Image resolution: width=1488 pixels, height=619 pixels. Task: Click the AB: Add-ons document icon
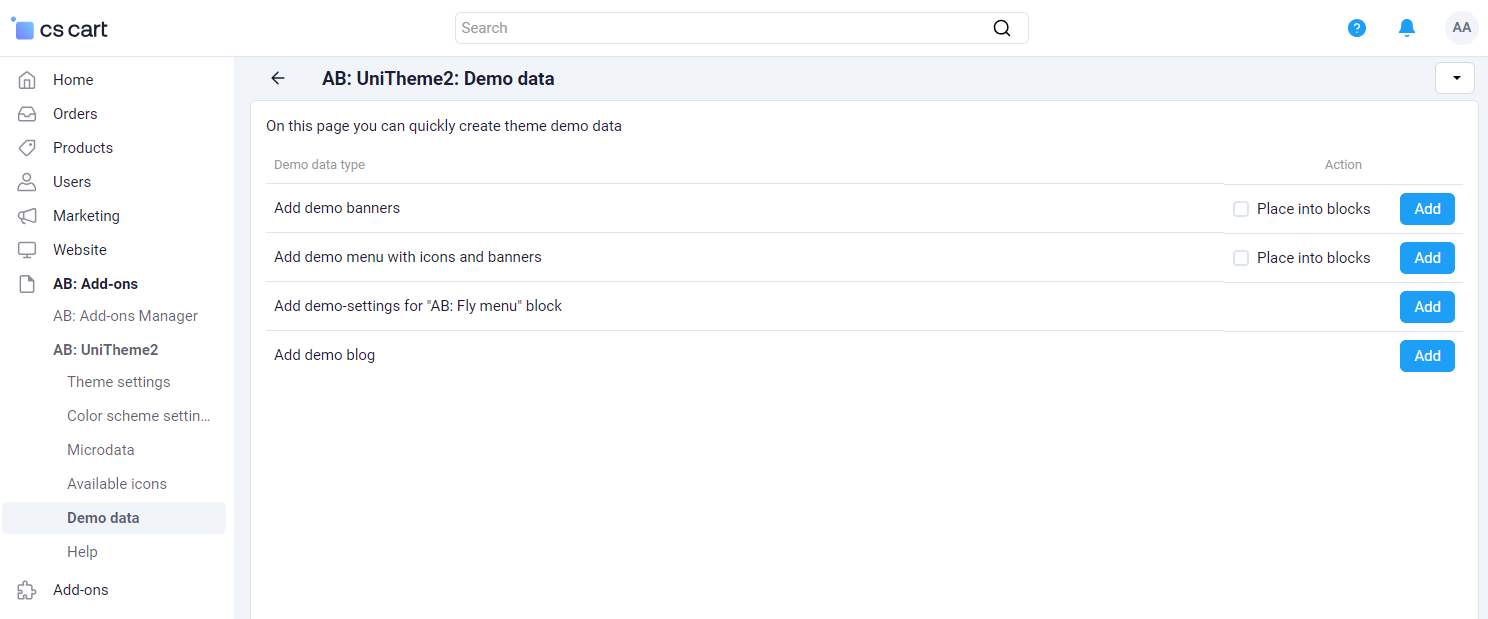point(27,284)
